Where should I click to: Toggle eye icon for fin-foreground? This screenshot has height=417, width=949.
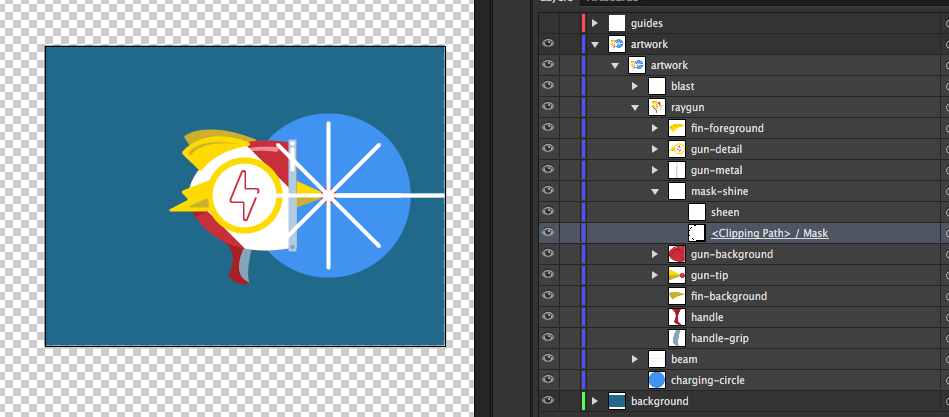pos(548,128)
